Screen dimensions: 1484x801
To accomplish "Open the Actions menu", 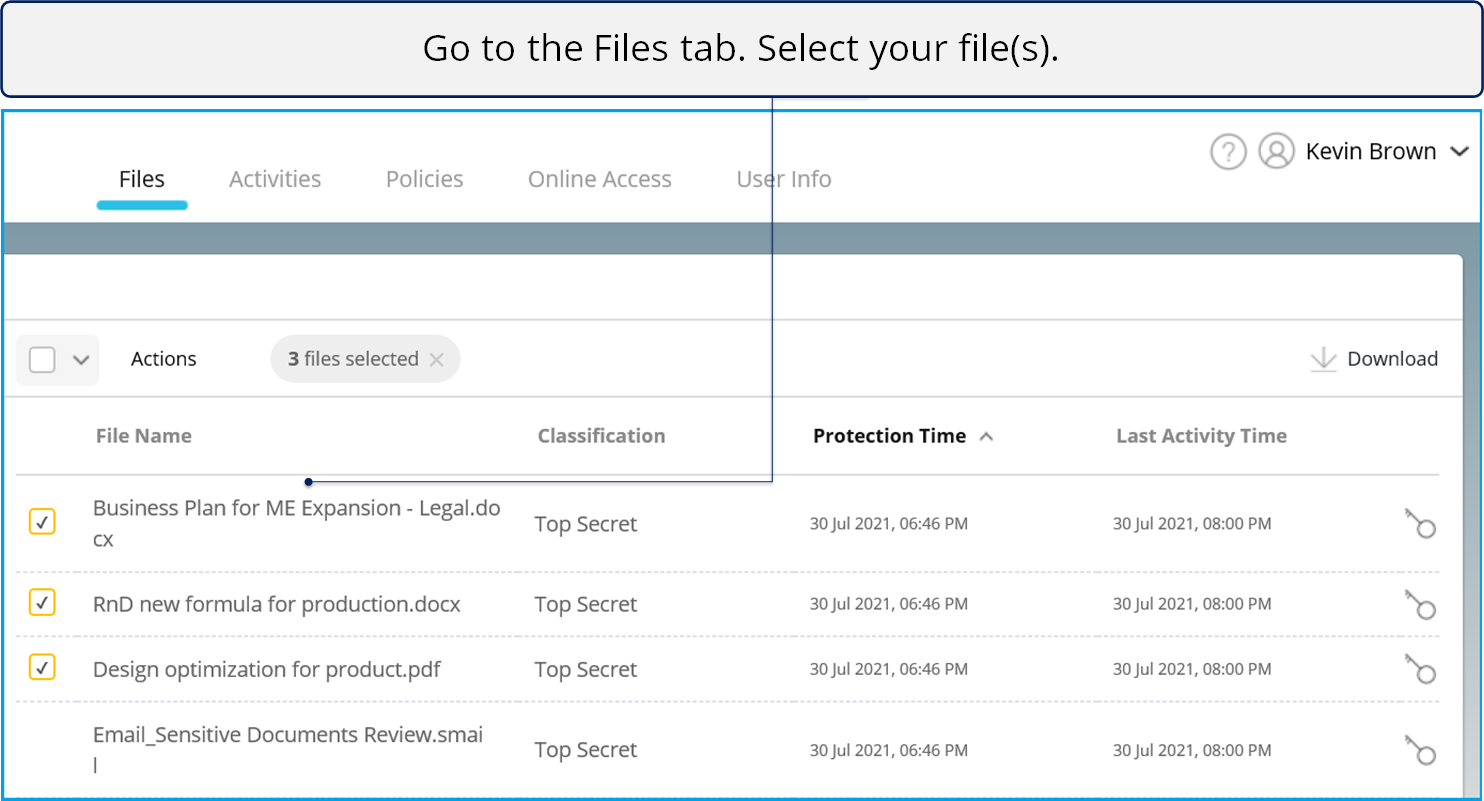I will point(164,359).
